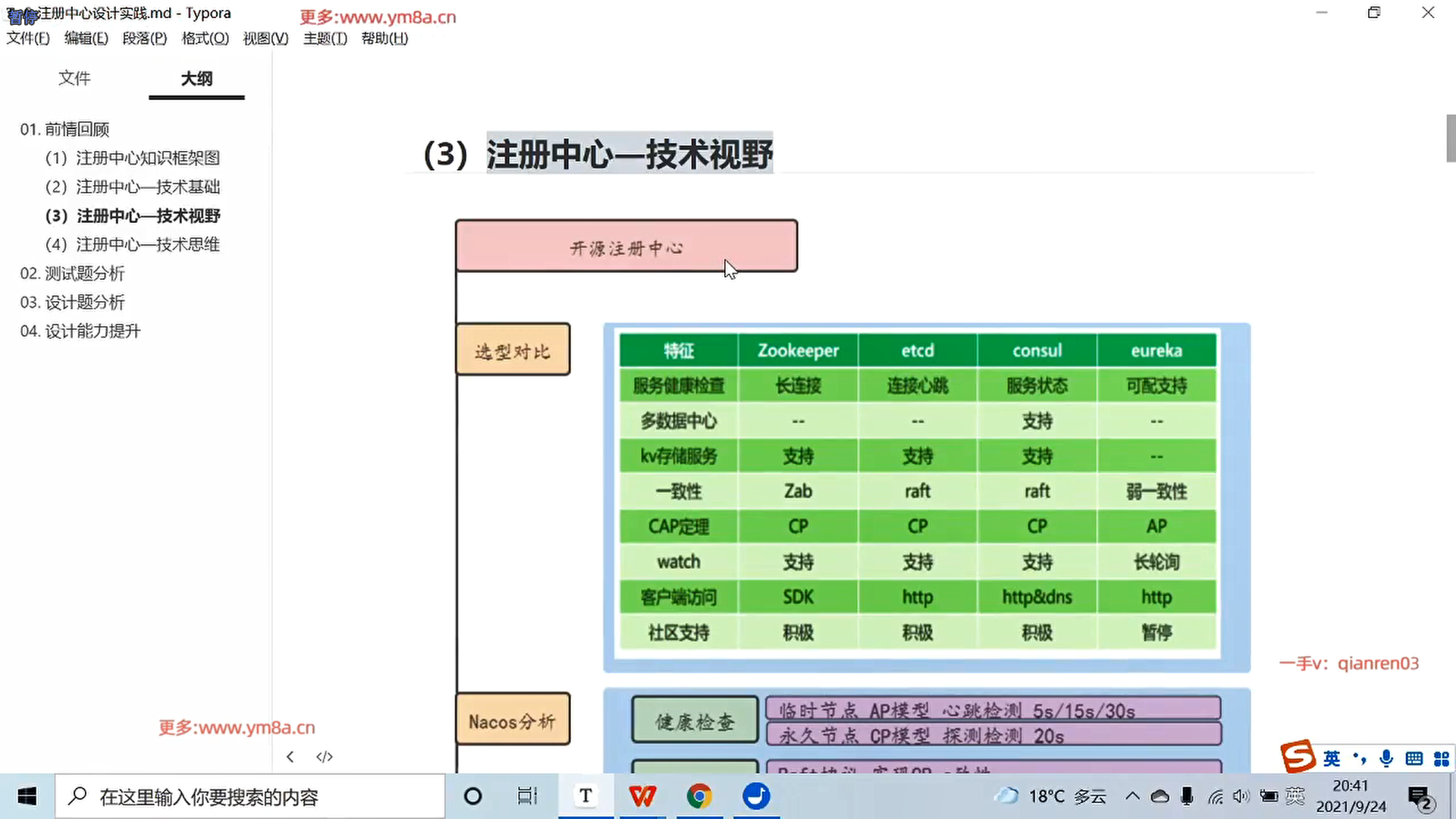
Task: Click the sidebar collapse arrow icon
Action: point(290,757)
